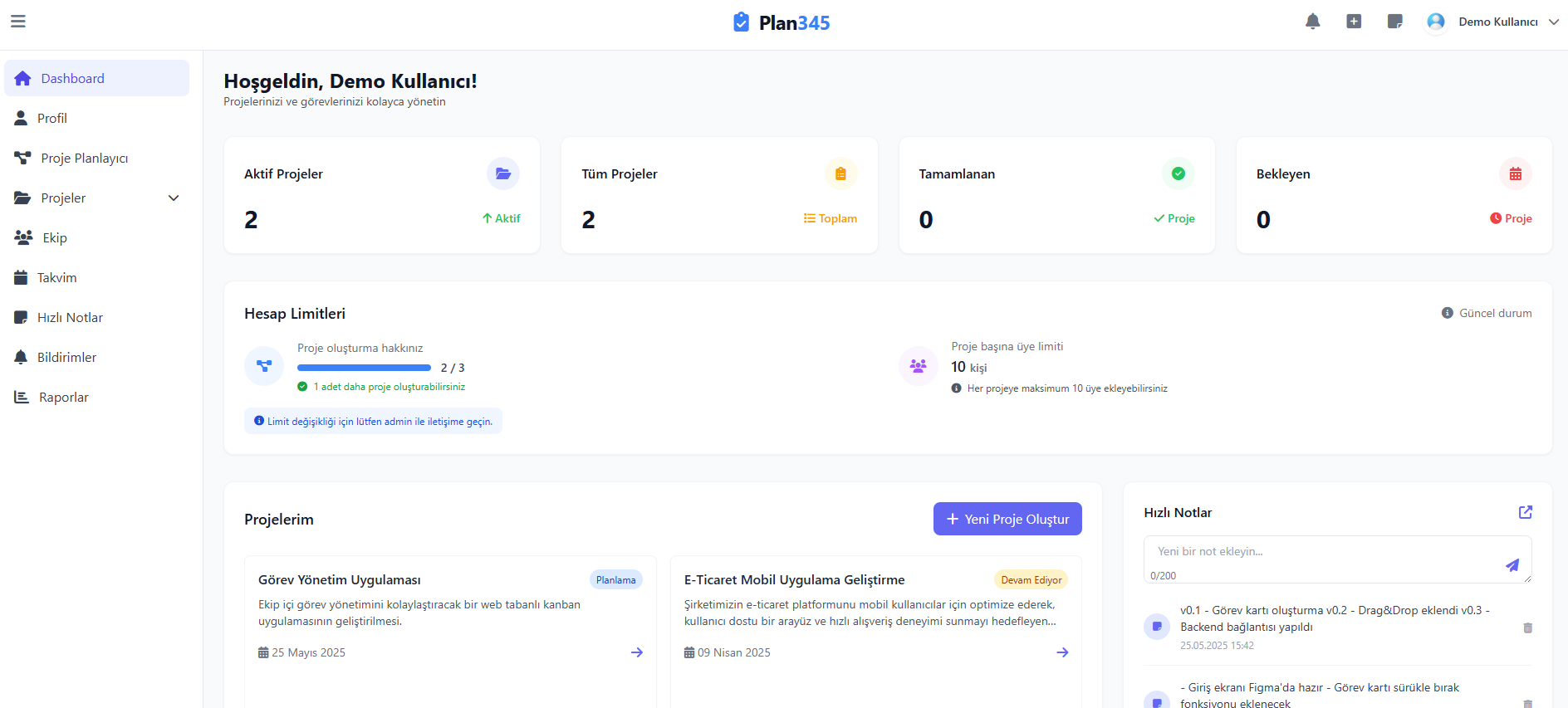Image resolution: width=1568 pixels, height=708 pixels.
Task: Toggle the hamburger sidebar menu
Action: 18,22
